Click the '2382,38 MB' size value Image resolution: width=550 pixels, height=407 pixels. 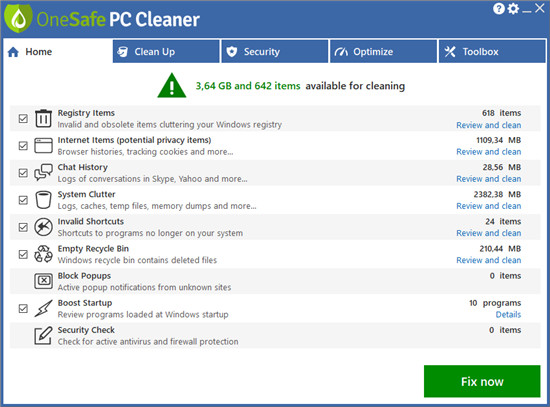497,194
